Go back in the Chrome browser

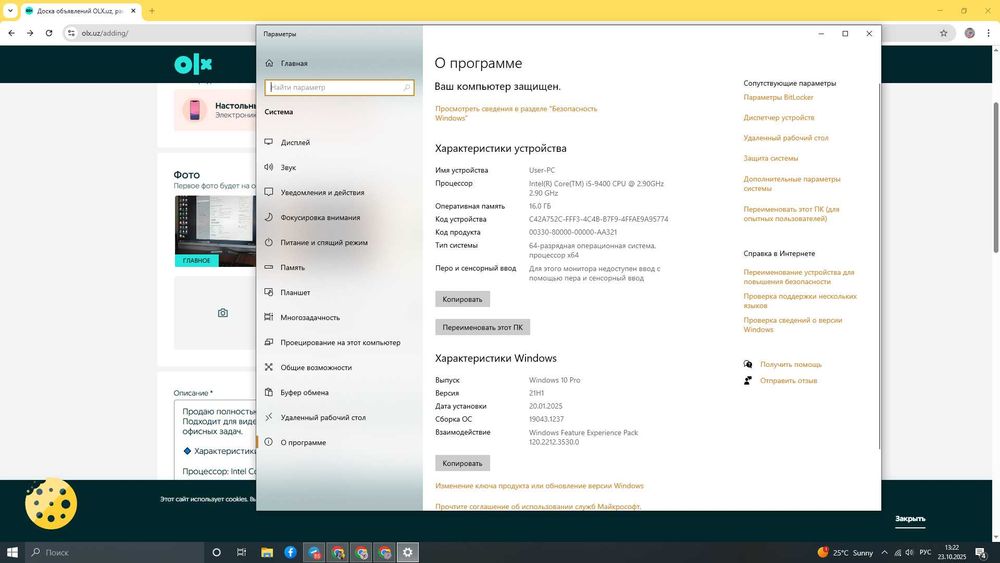coord(11,33)
